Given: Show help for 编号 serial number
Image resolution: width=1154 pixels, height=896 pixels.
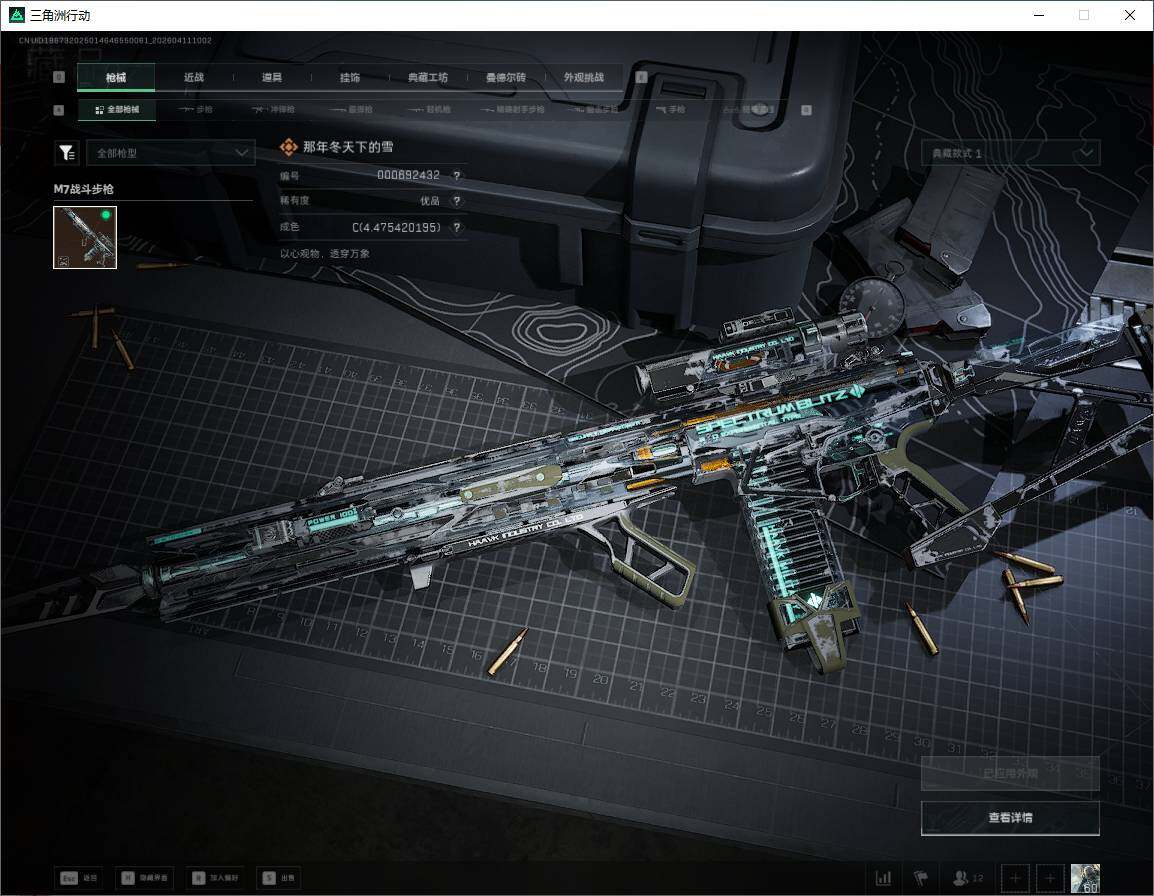Looking at the screenshot, I should [457, 176].
